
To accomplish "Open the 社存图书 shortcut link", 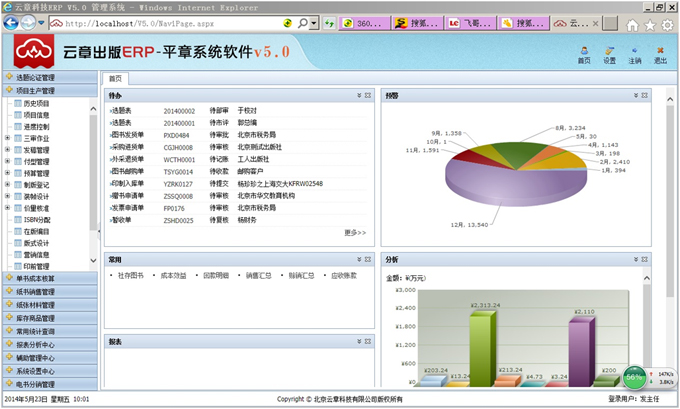I will click(x=130, y=275).
